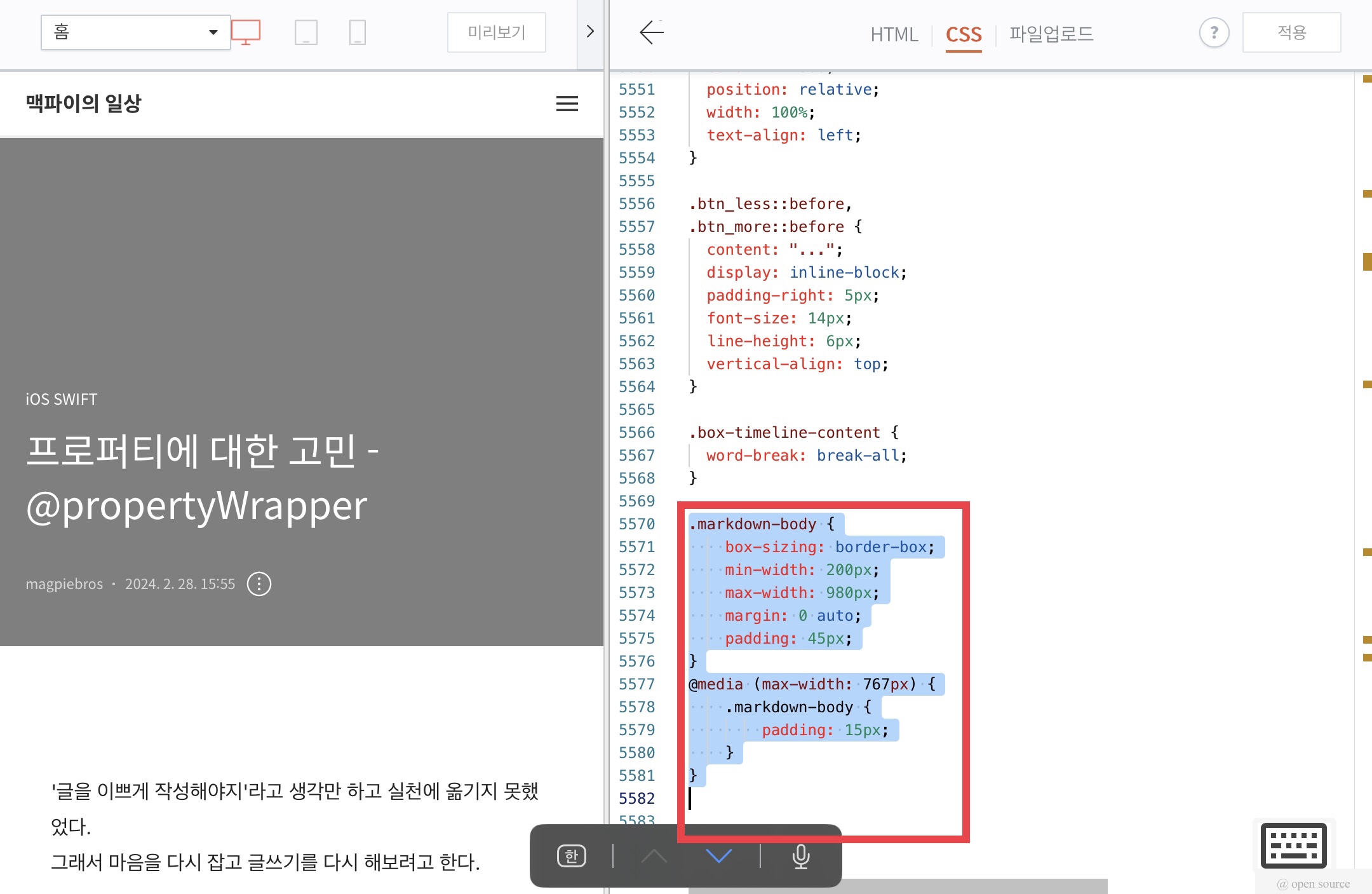The width and height of the screenshot is (1372, 894).
Task: Open the 홈 page dropdown
Action: pyautogui.click(x=135, y=32)
